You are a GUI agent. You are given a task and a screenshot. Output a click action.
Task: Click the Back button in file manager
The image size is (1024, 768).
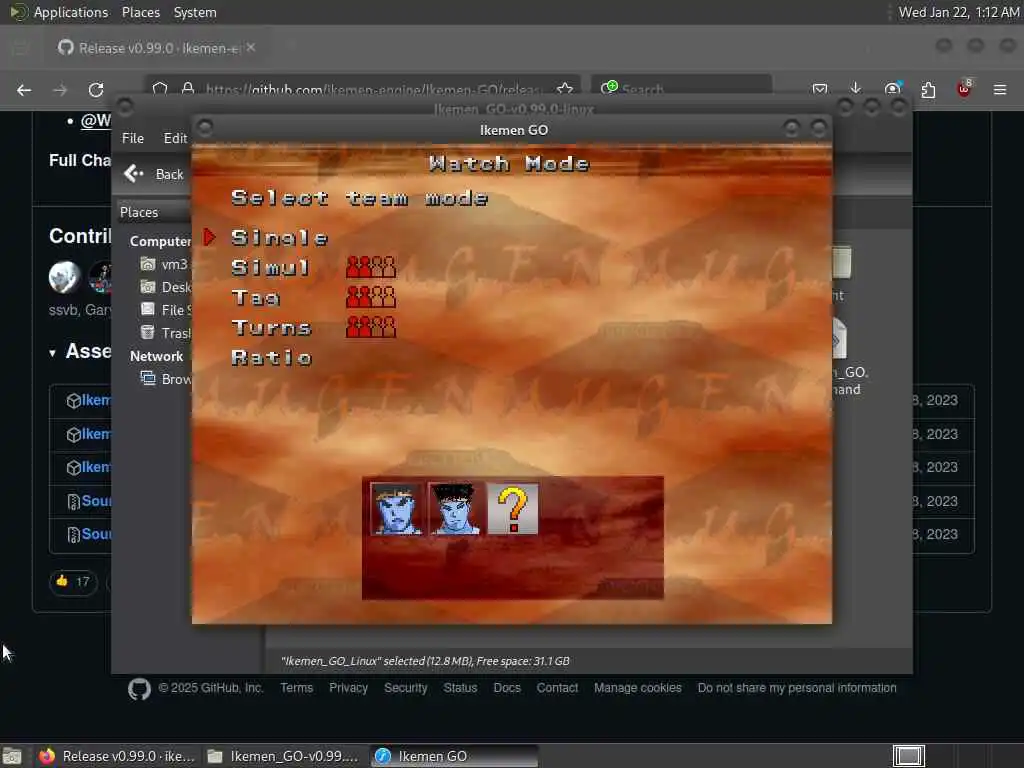pos(154,174)
